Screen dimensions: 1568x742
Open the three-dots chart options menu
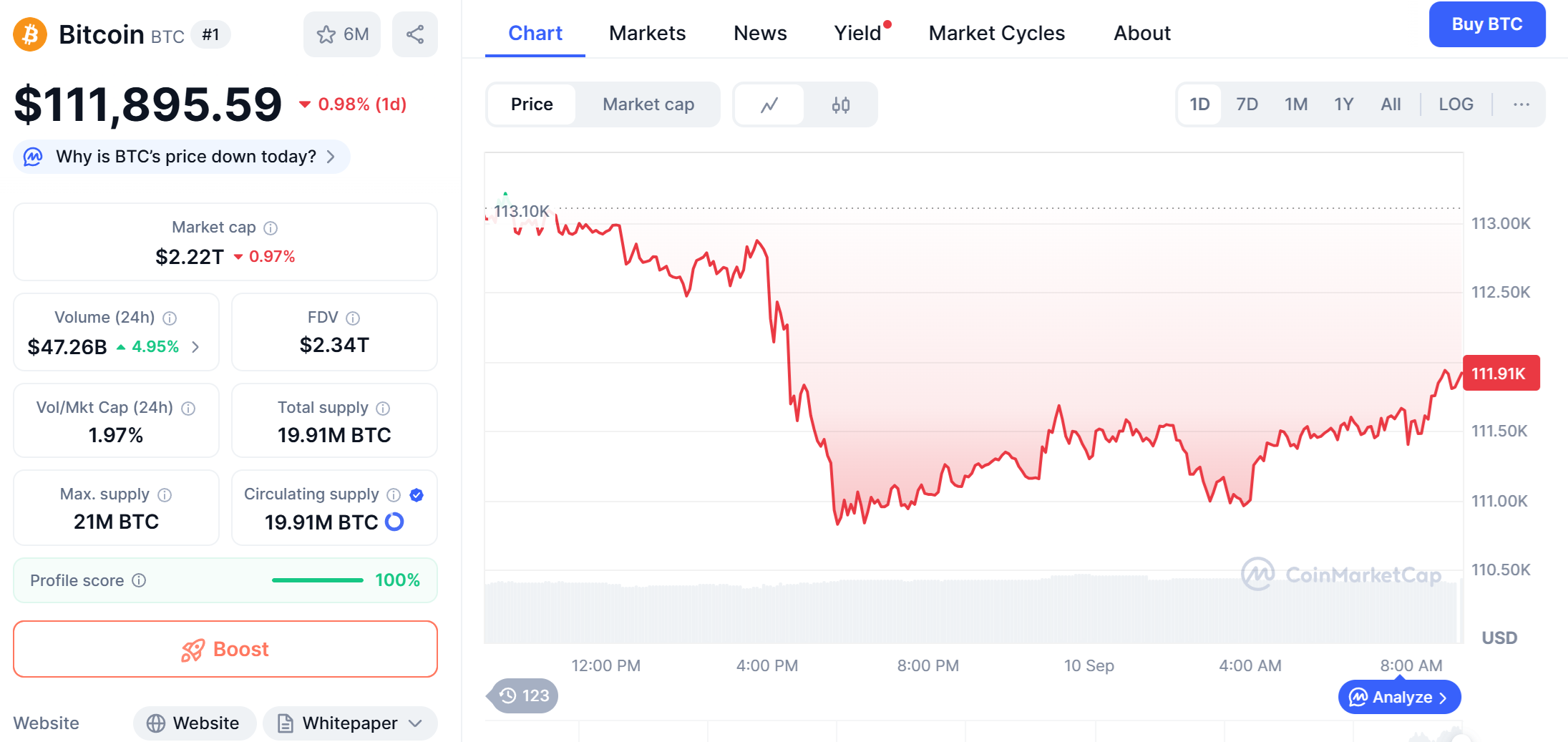[1521, 104]
